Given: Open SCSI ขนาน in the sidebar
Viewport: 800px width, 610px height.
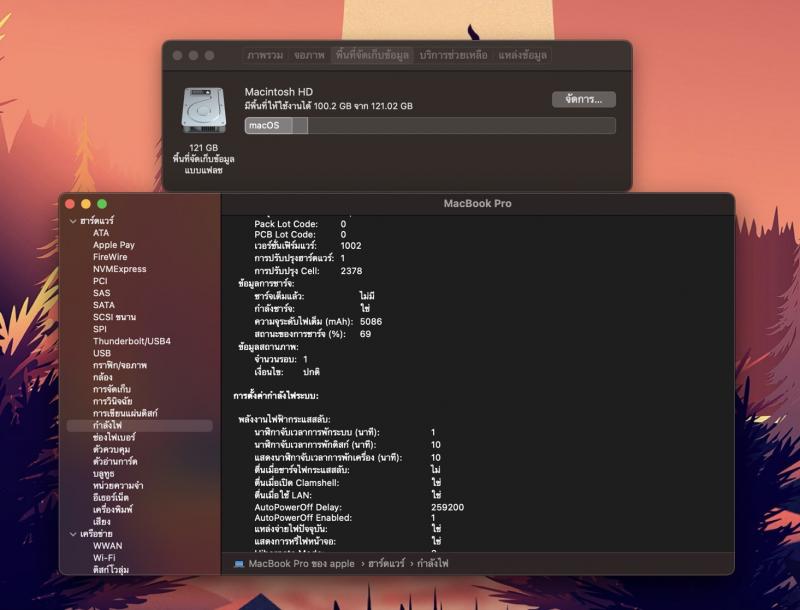Looking at the screenshot, I should (x=114, y=317).
